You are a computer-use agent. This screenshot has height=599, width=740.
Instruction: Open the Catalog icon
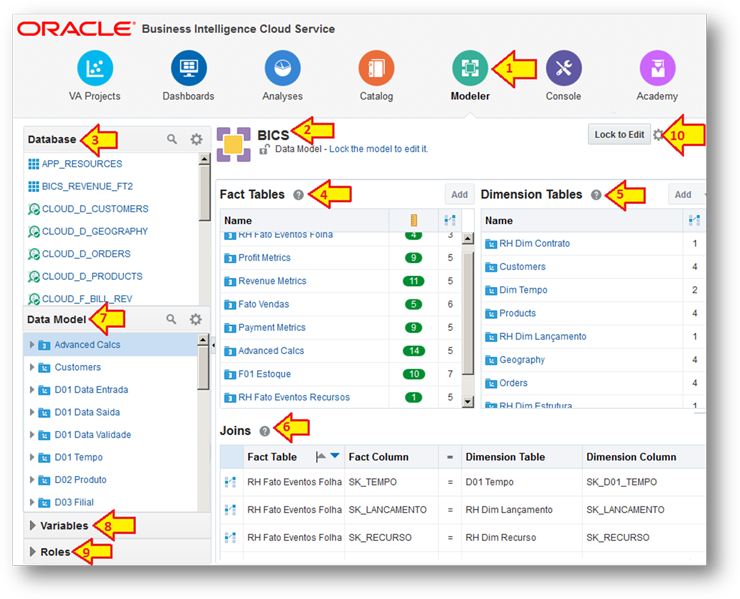tap(376, 68)
